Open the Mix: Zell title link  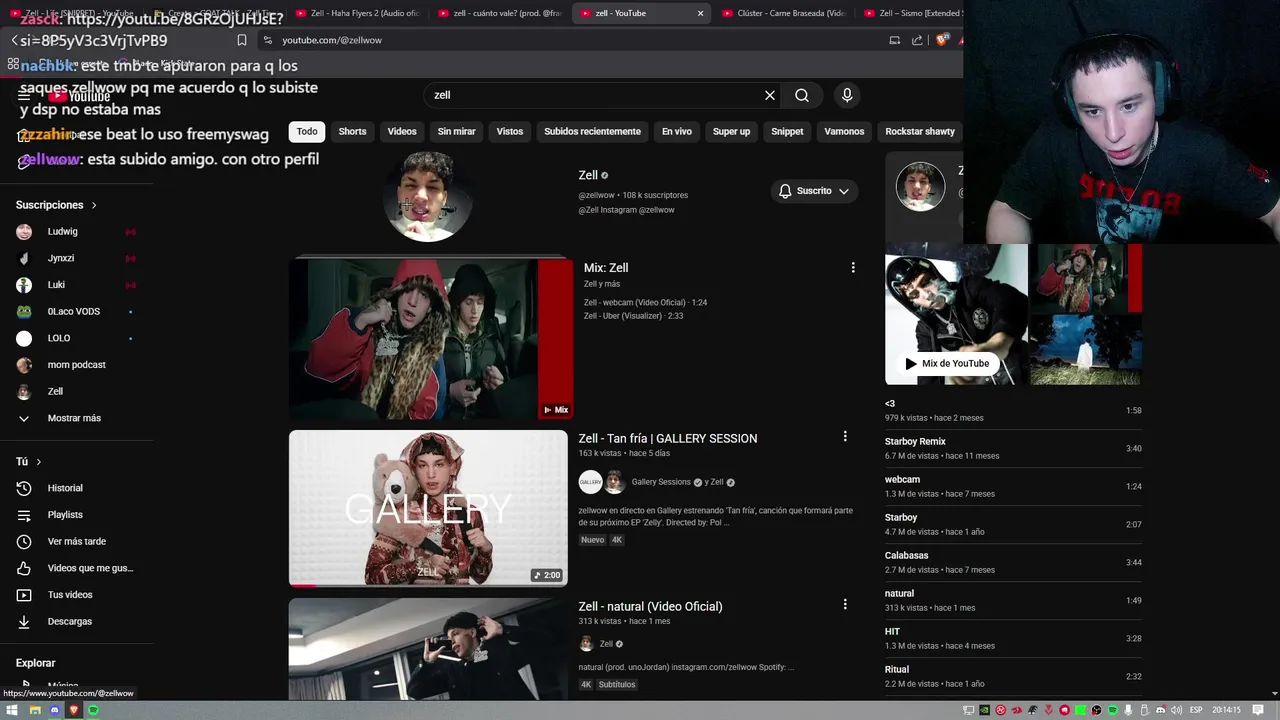[x=606, y=268]
